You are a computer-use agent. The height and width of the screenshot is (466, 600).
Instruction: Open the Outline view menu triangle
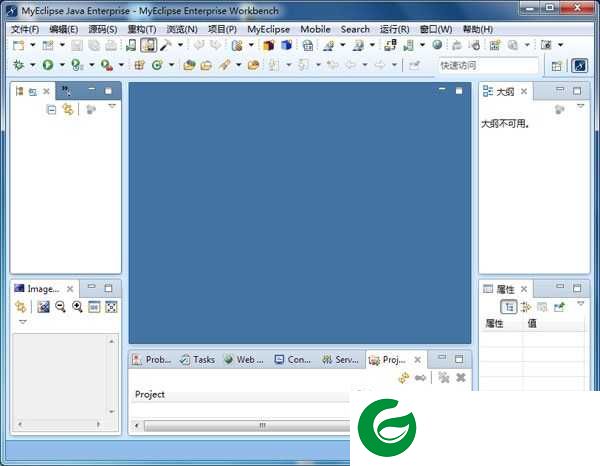(x=580, y=106)
